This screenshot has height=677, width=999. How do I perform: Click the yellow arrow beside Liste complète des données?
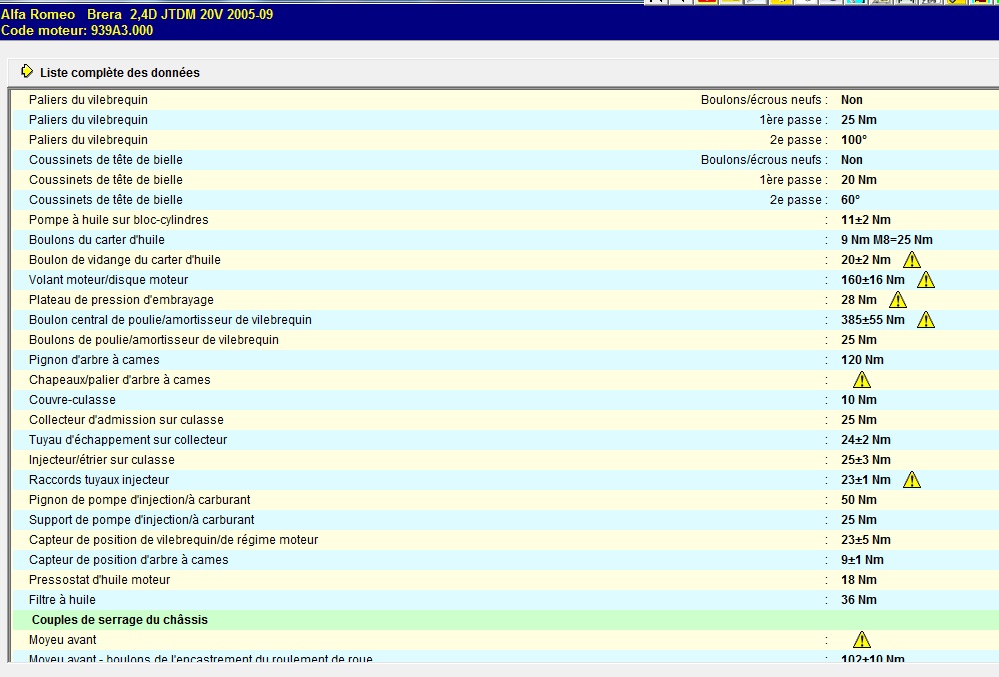27,72
